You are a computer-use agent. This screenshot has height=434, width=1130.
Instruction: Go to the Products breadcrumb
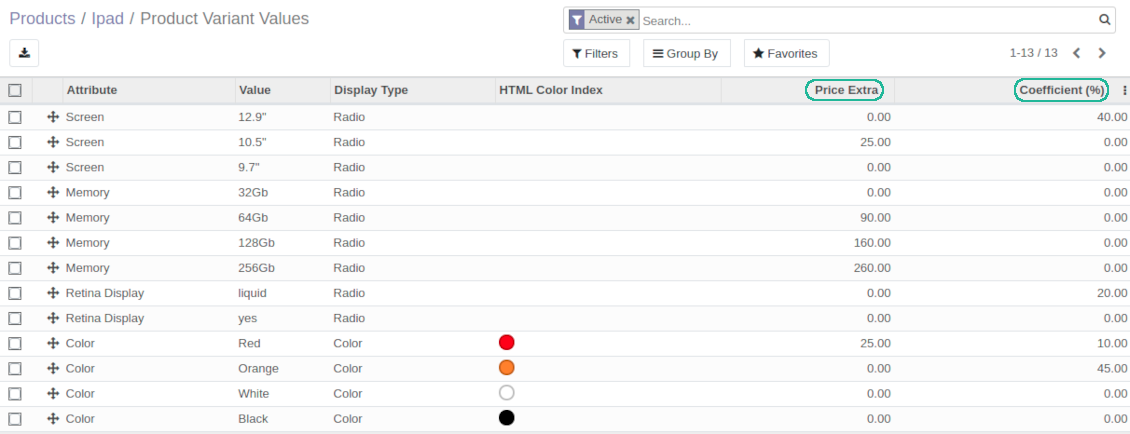[x=43, y=19]
